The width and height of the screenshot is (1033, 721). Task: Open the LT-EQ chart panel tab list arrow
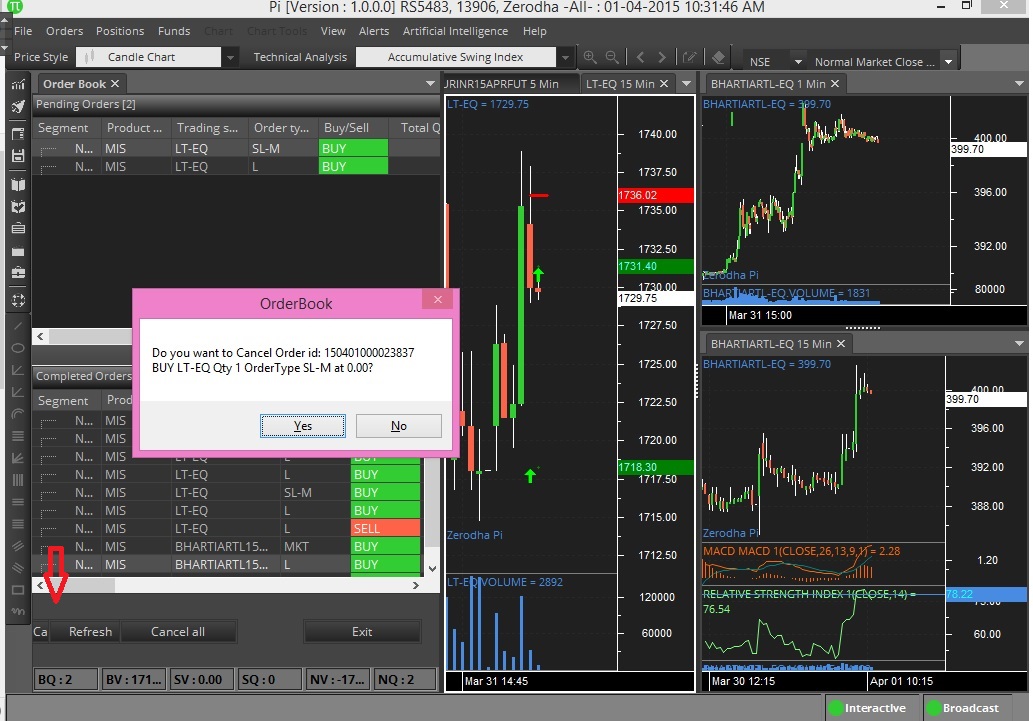click(x=686, y=84)
